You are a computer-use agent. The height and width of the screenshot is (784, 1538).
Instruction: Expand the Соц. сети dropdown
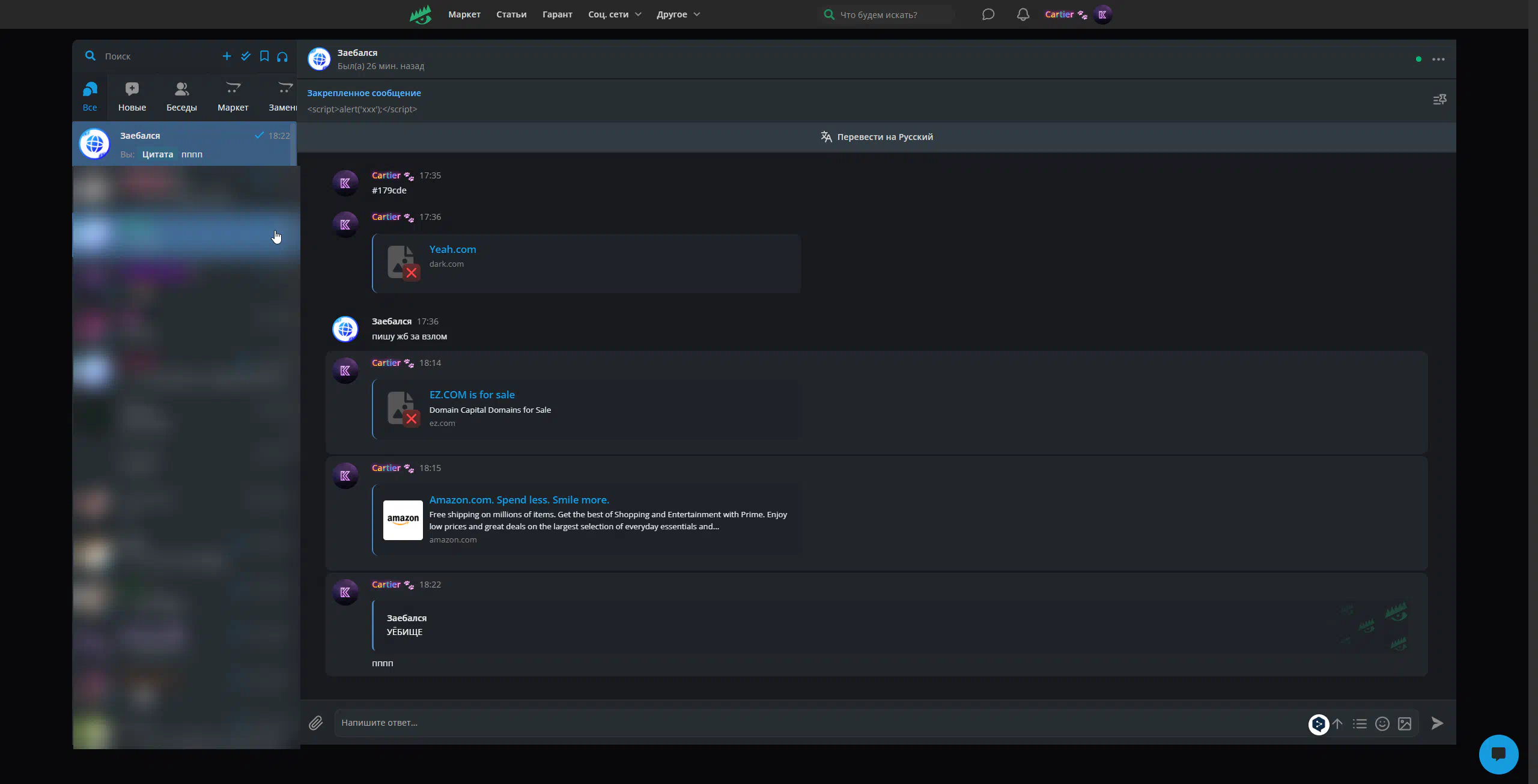click(x=615, y=14)
